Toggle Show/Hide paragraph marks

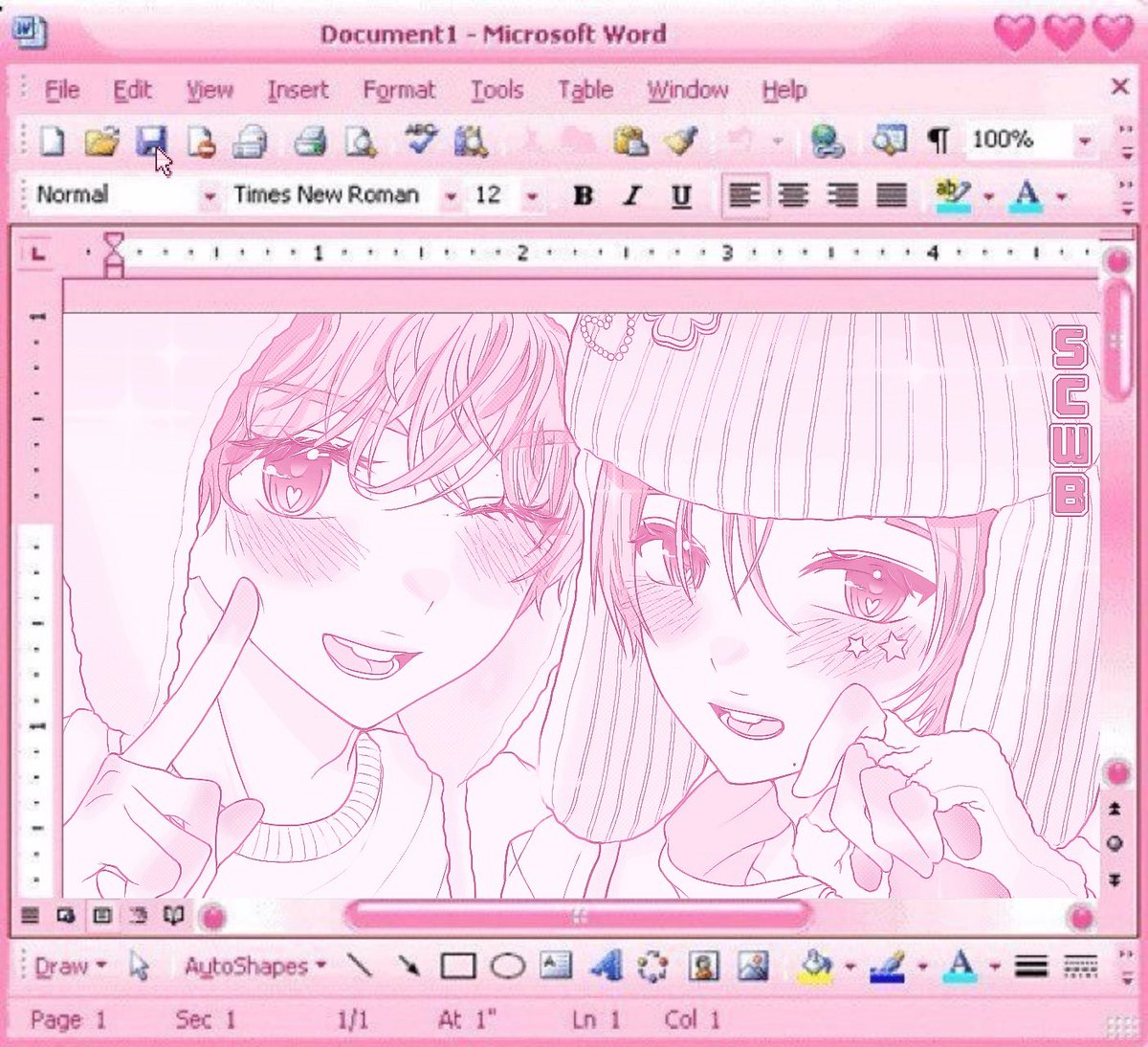pyautogui.click(x=938, y=142)
